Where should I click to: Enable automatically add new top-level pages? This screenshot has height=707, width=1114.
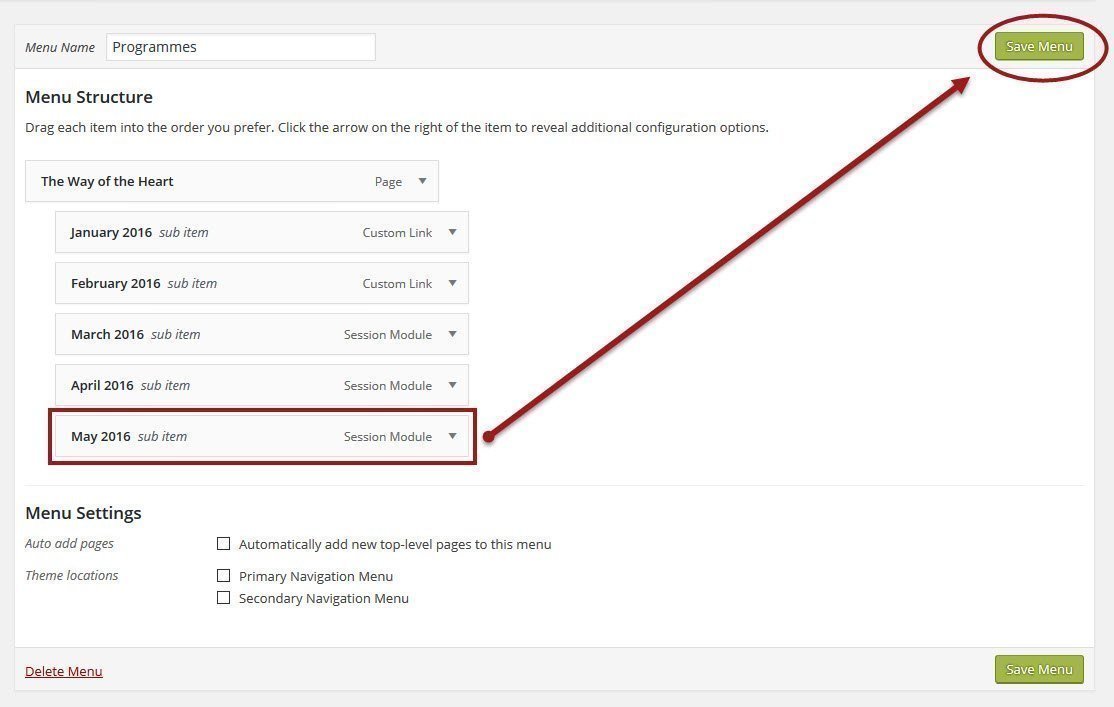tap(224, 543)
